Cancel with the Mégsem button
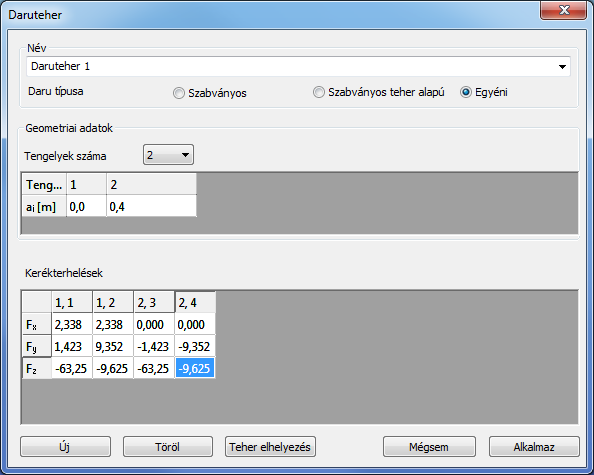The height and width of the screenshot is (475, 594). pos(429,447)
